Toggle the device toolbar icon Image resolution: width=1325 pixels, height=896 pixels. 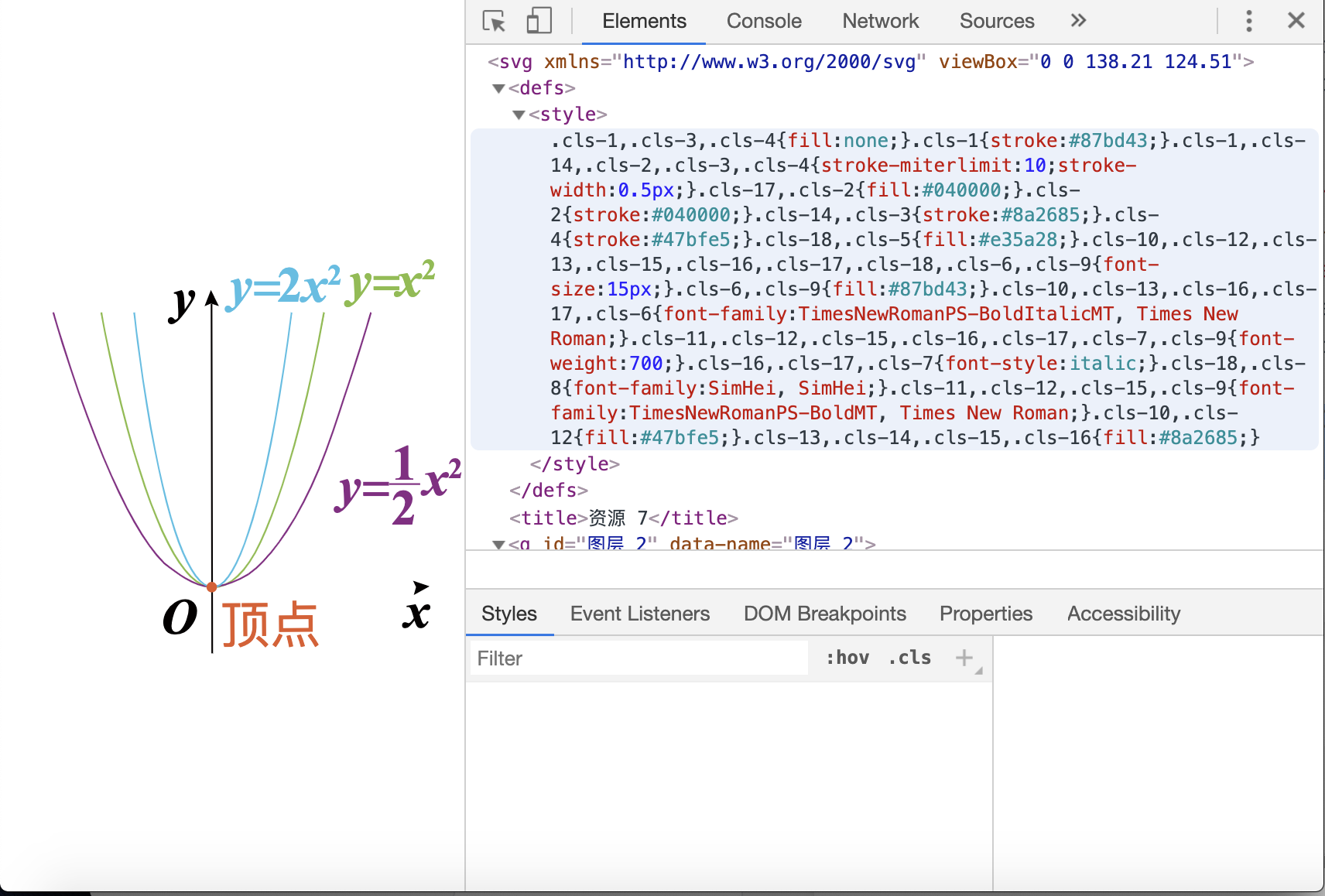pos(538,21)
